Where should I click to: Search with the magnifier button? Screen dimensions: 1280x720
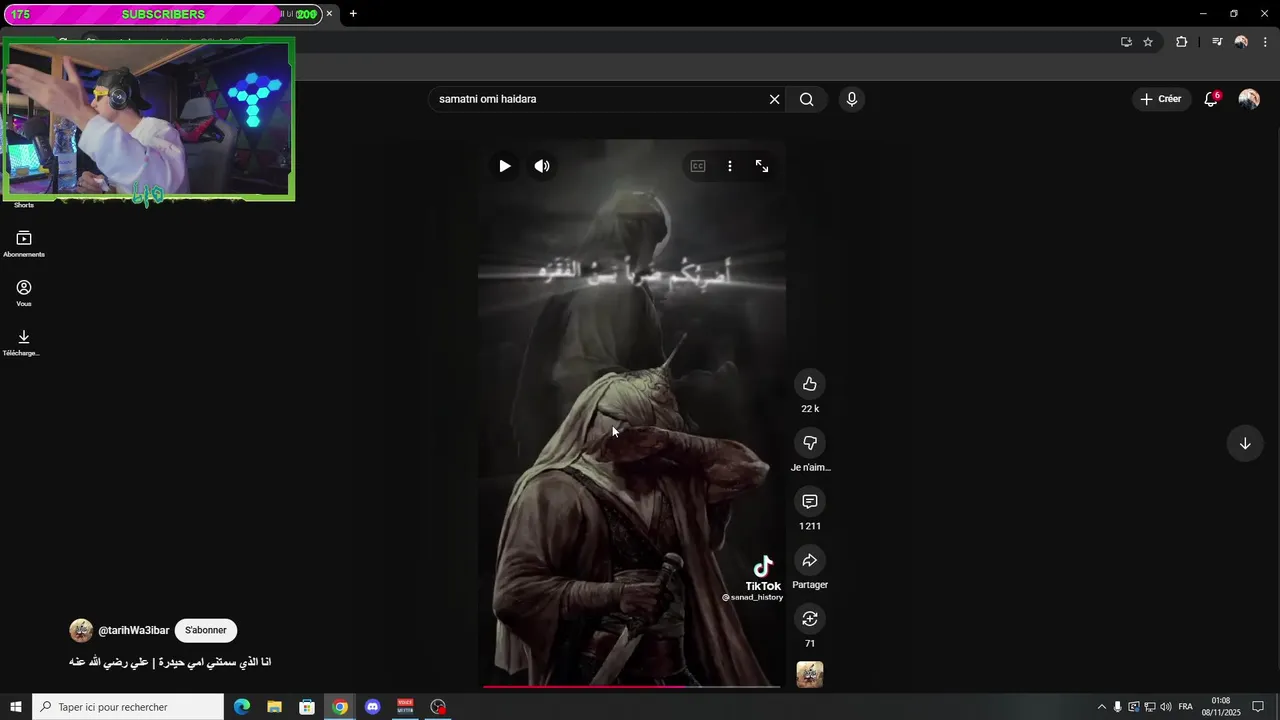pos(806,99)
